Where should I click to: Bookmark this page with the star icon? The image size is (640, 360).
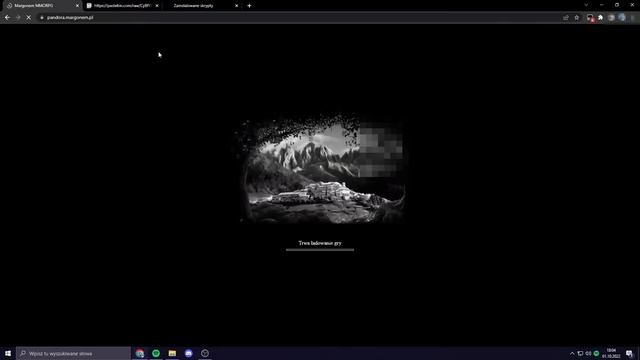pyautogui.click(x=577, y=18)
